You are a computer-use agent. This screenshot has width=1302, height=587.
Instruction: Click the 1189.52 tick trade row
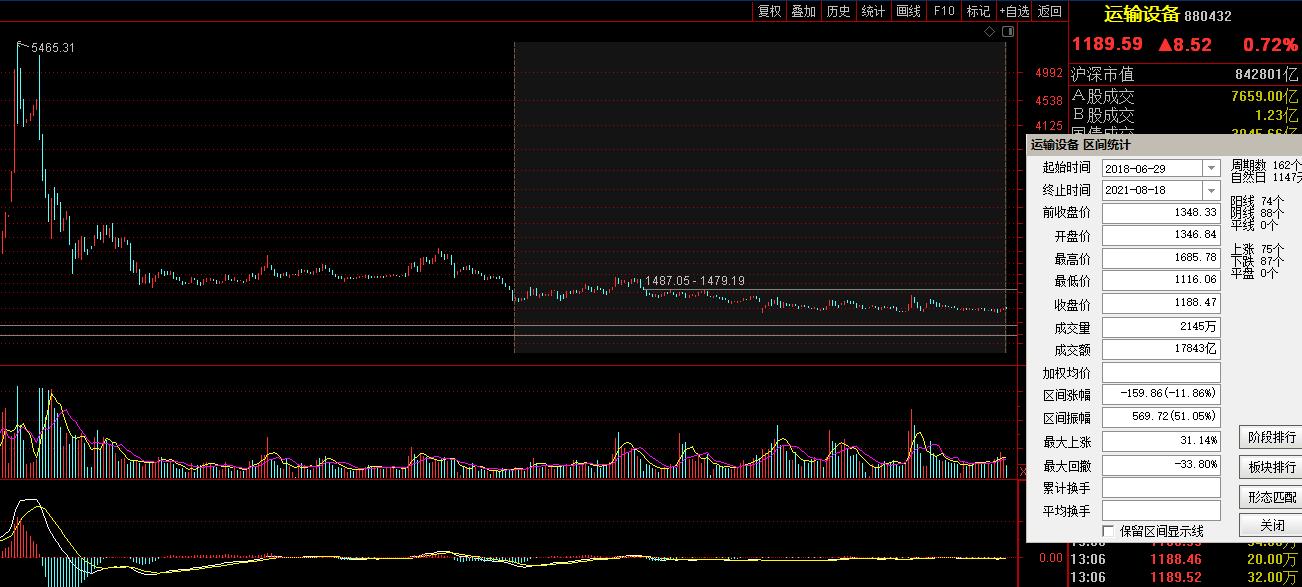pyautogui.click(x=1185, y=577)
